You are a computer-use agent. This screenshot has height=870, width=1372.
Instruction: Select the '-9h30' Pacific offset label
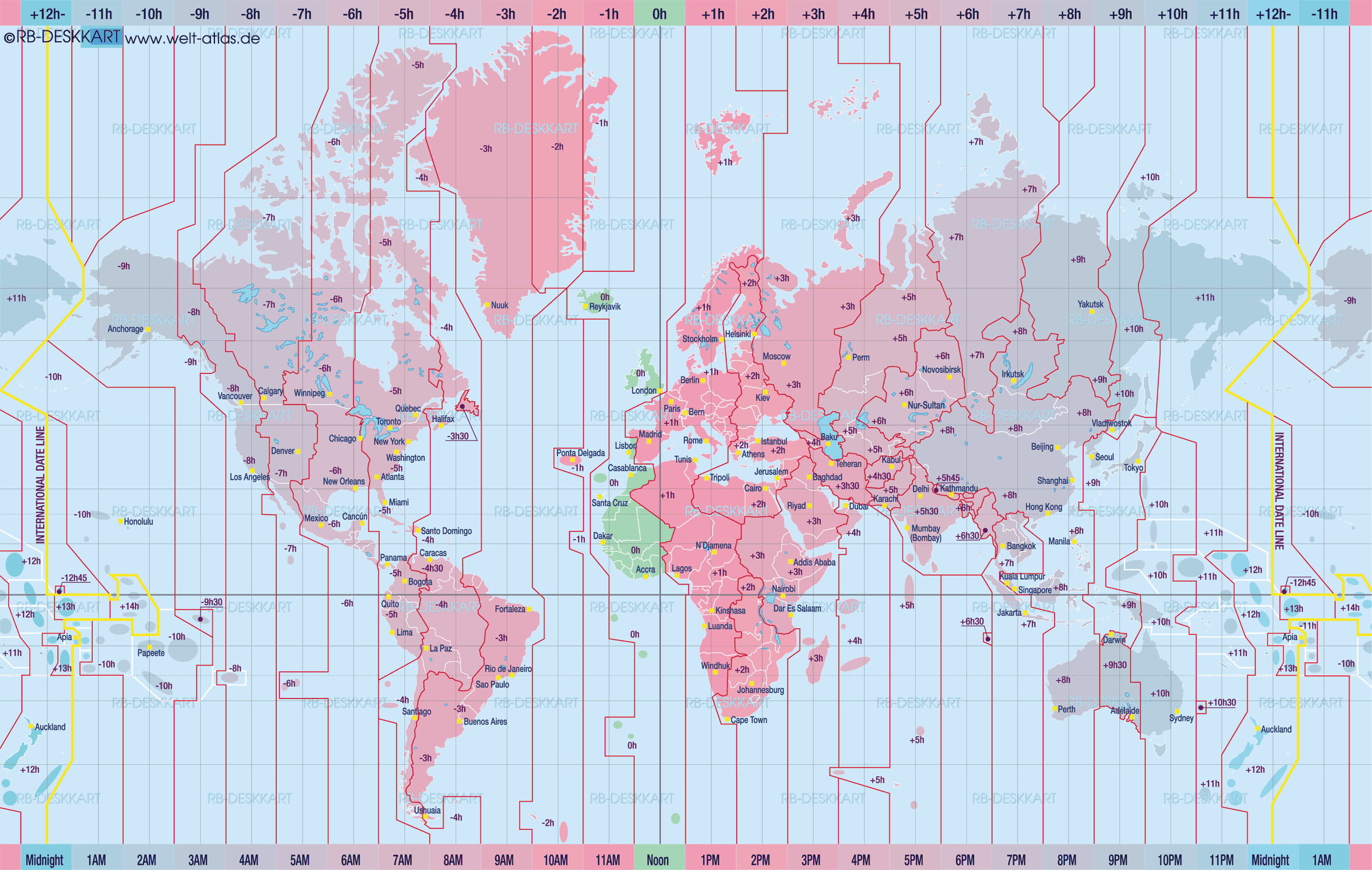[212, 602]
